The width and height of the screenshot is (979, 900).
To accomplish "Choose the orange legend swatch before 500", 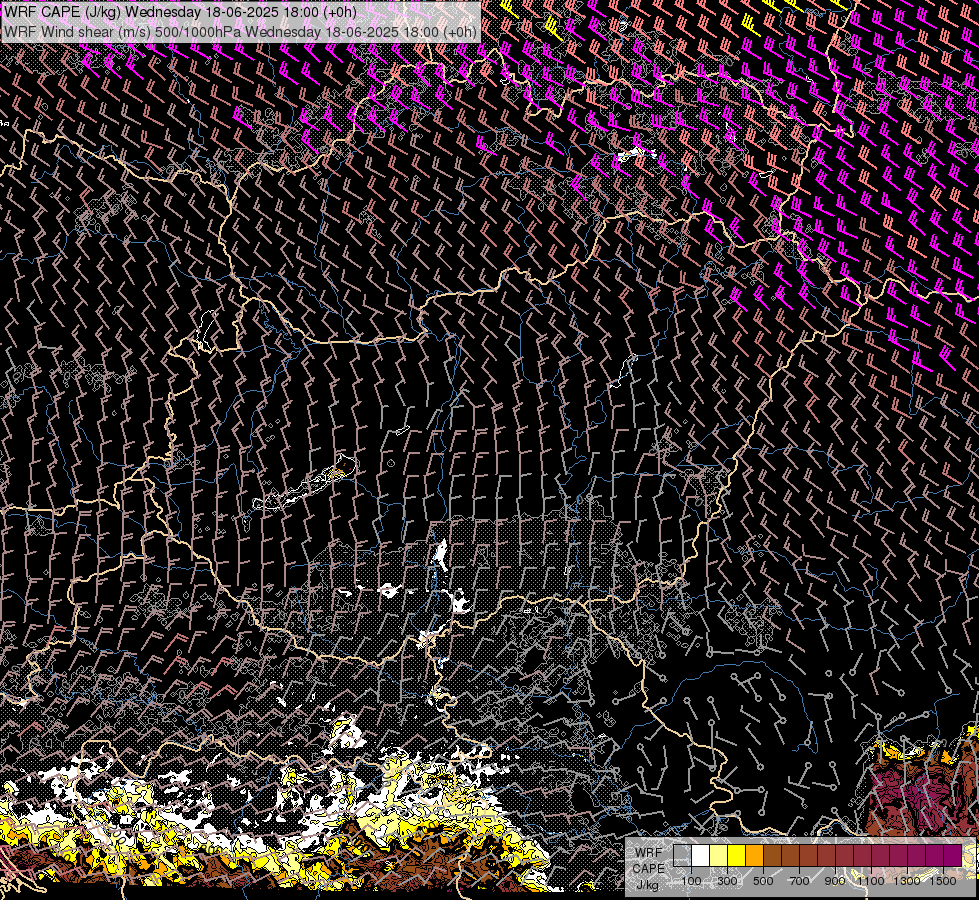I will tap(754, 855).
